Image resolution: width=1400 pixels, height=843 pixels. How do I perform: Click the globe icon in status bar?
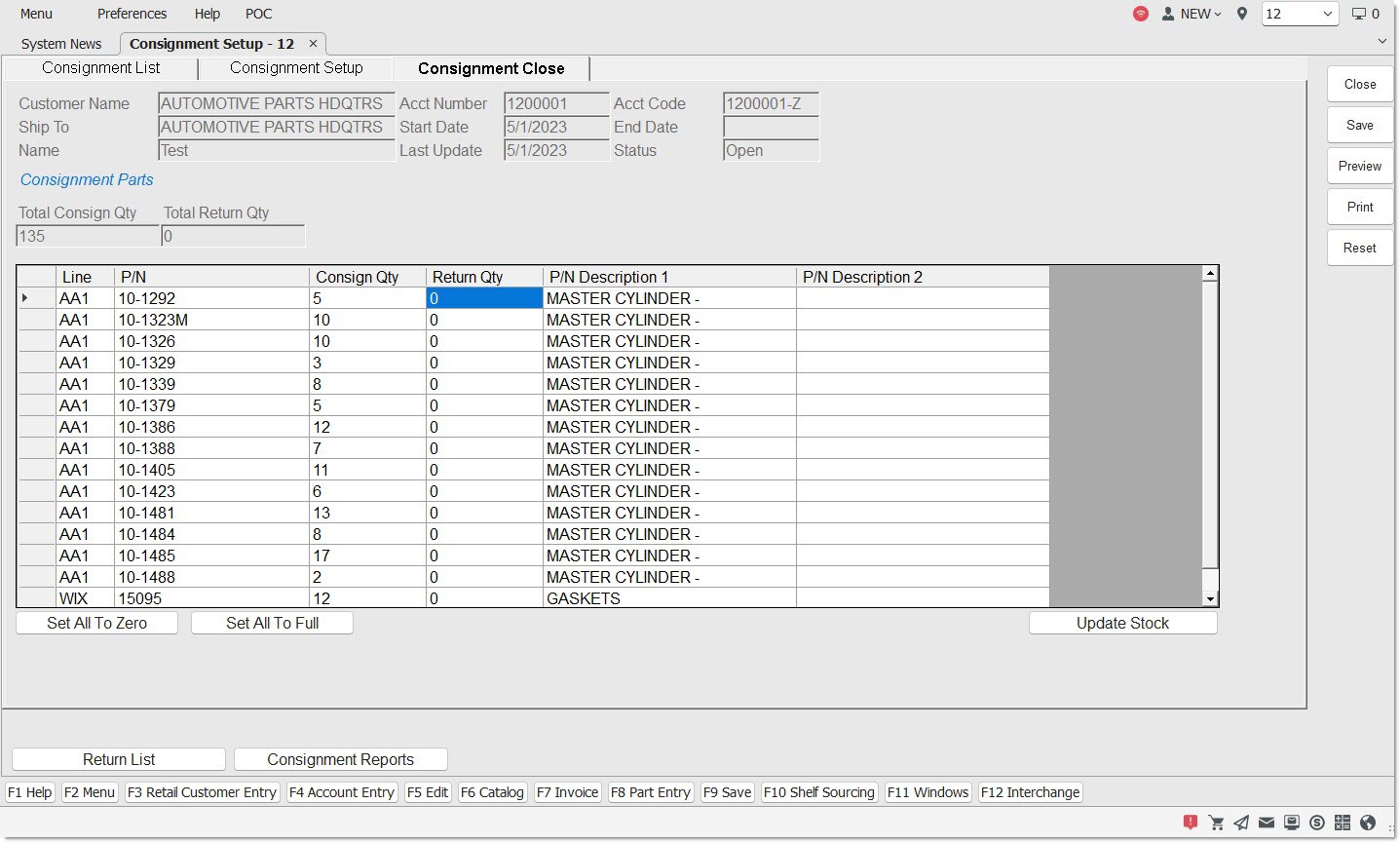(x=1368, y=823)
